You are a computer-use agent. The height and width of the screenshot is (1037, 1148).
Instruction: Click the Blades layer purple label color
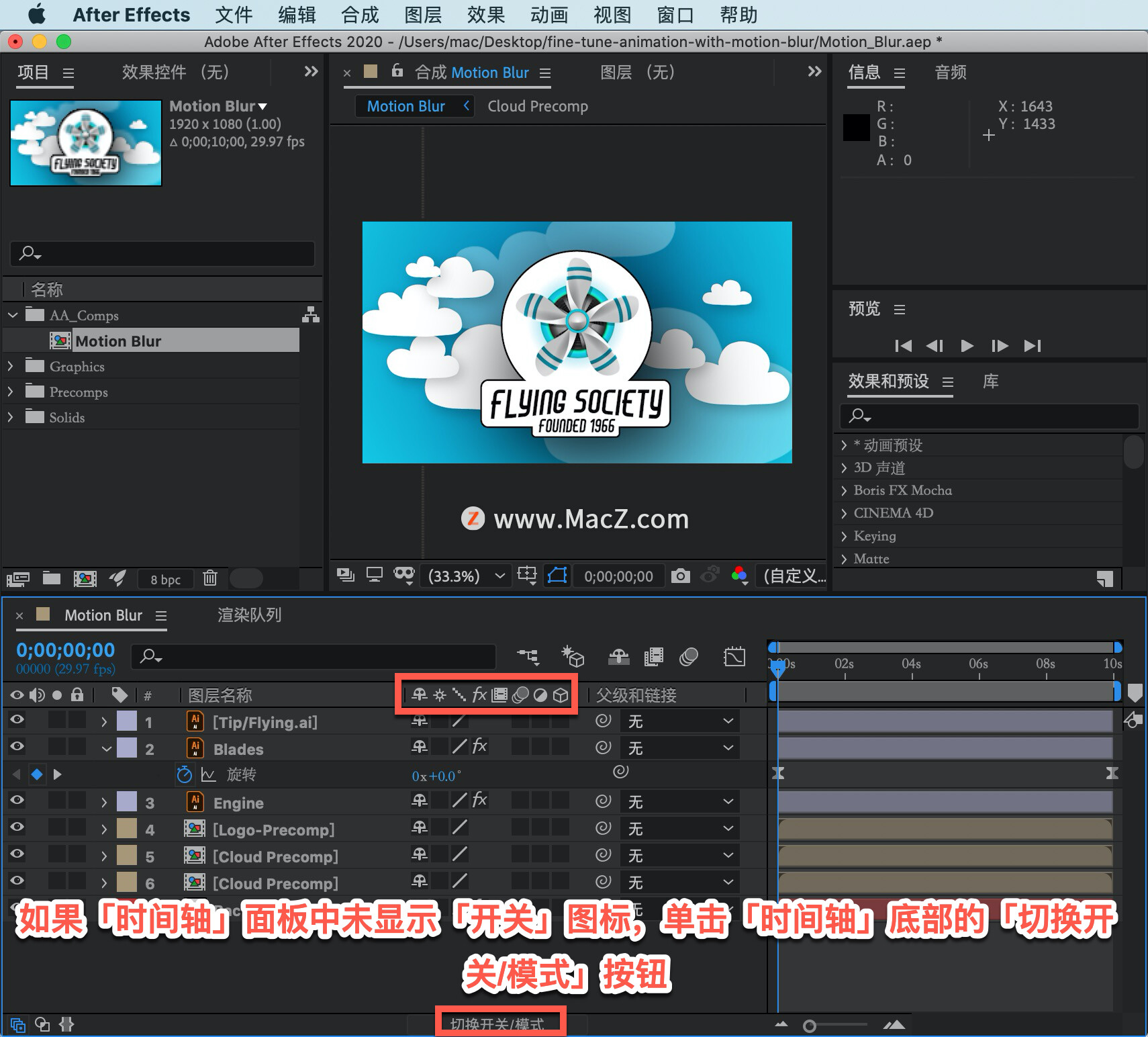pos(127,748)
